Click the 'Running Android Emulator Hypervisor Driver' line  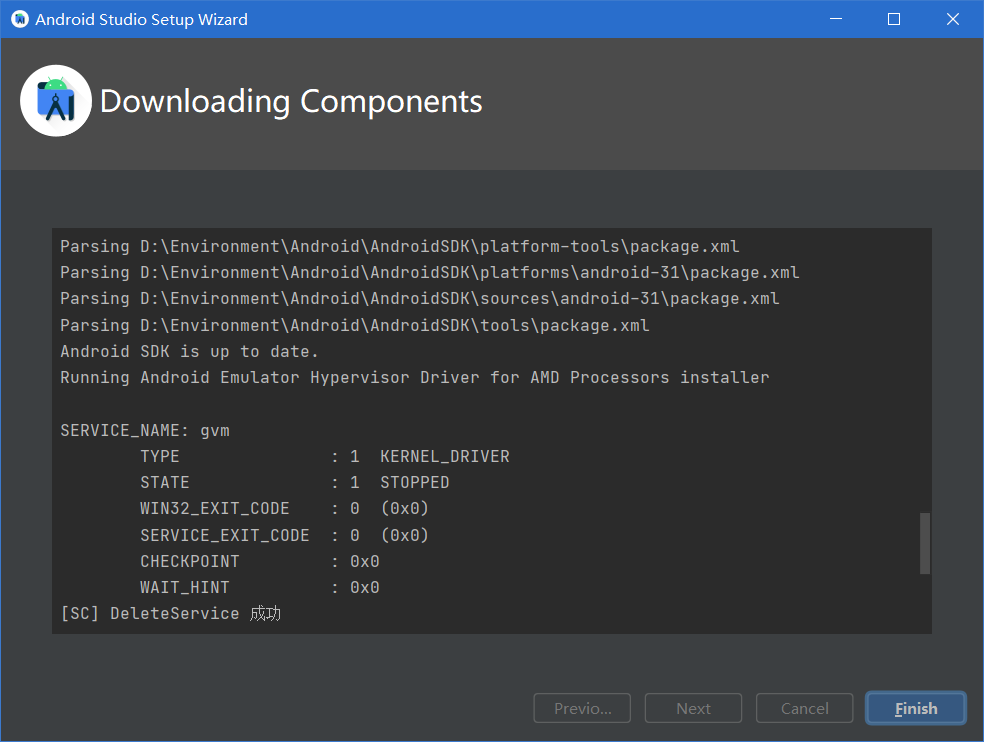coord(415,377)
